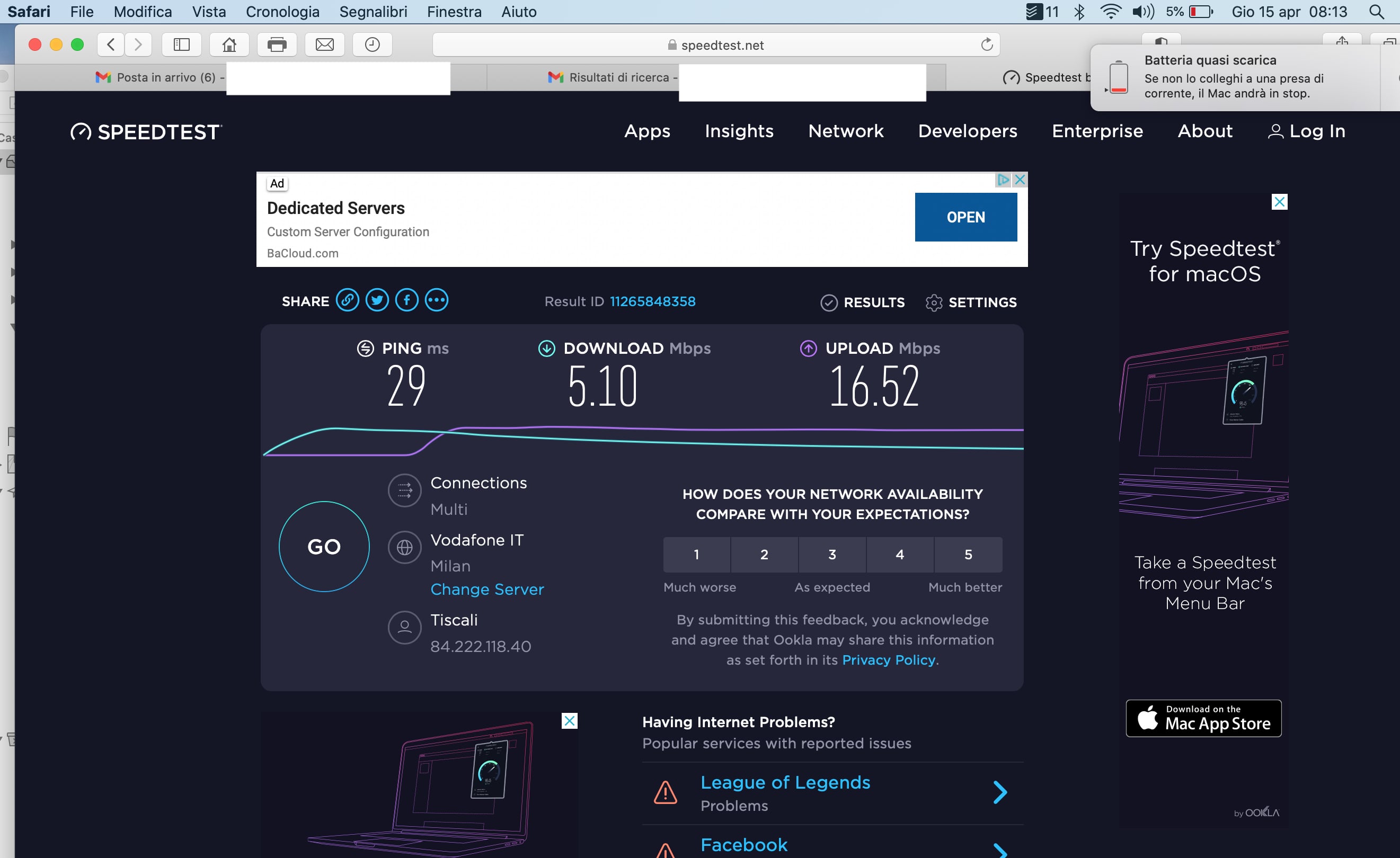
Task: Toggle the Safari sidebar button
Action: (181, 44)
